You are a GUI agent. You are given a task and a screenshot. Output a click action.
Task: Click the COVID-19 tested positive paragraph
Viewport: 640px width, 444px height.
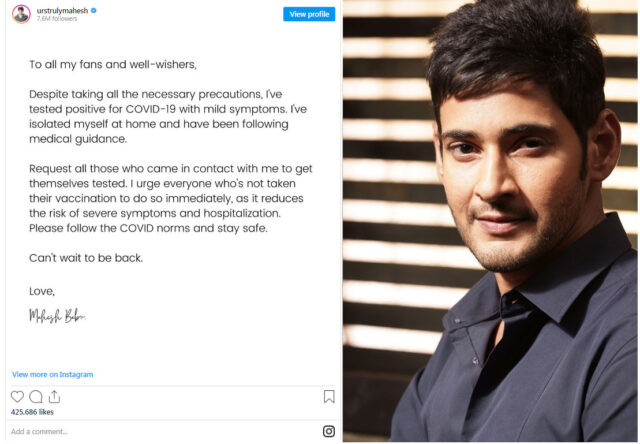click(168, 117)
